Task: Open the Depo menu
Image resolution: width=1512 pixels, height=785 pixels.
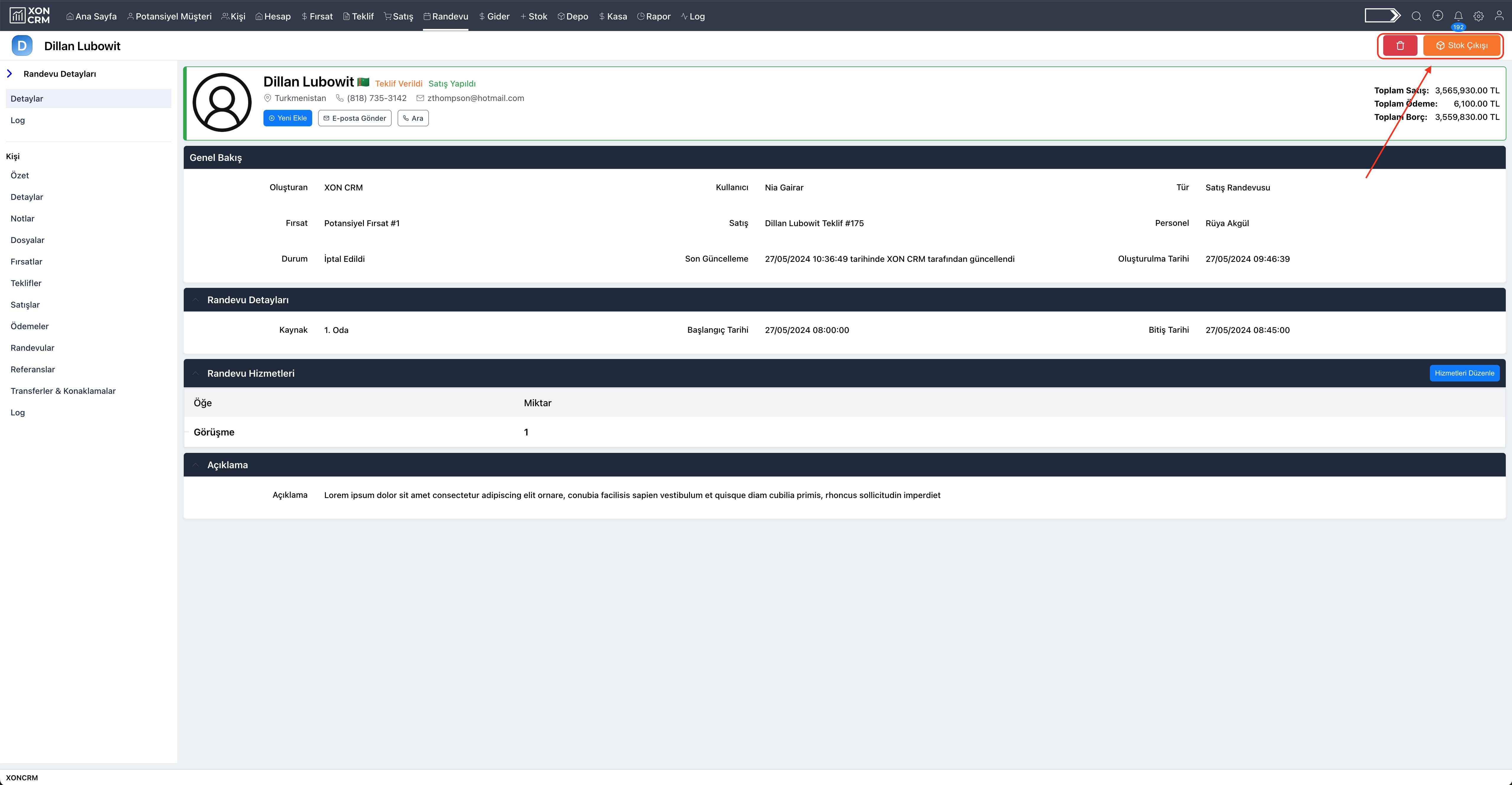Action: point(573,17)
